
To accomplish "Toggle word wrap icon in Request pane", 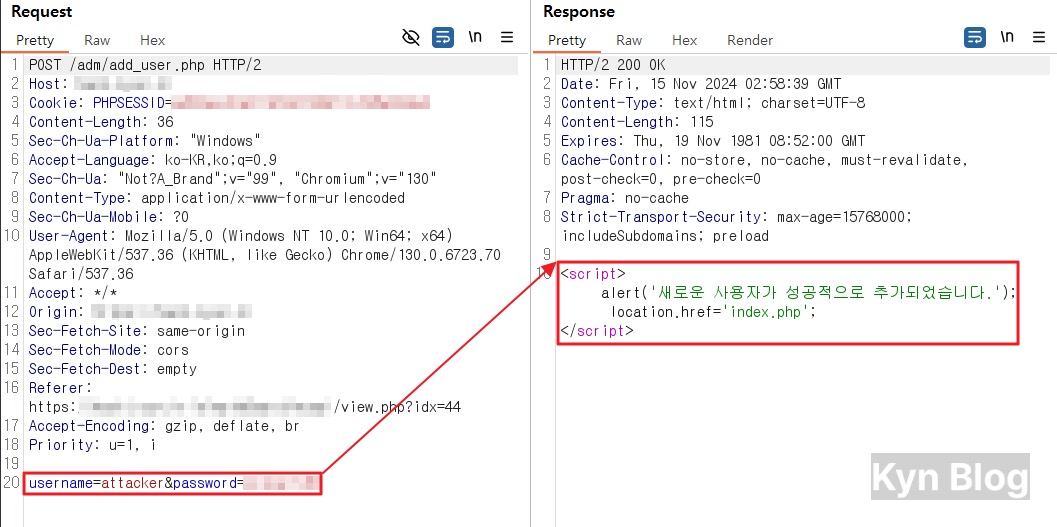I will [443, 38].
